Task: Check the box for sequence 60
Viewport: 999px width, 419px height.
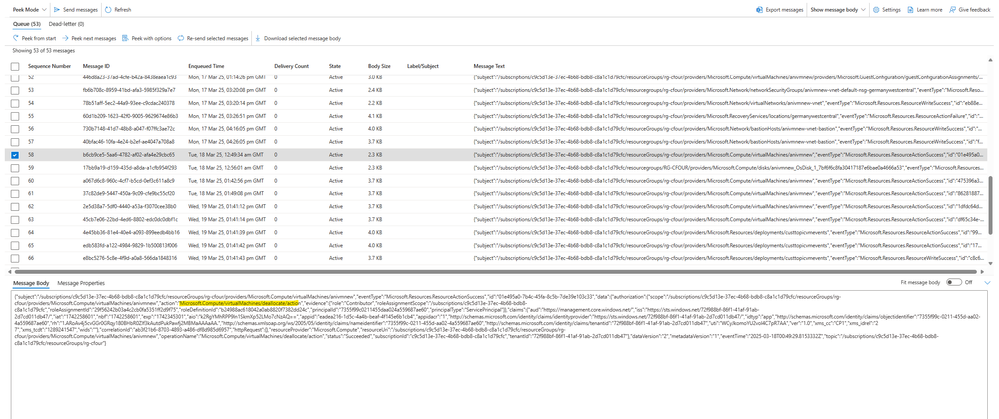Action: pos(15,180)
